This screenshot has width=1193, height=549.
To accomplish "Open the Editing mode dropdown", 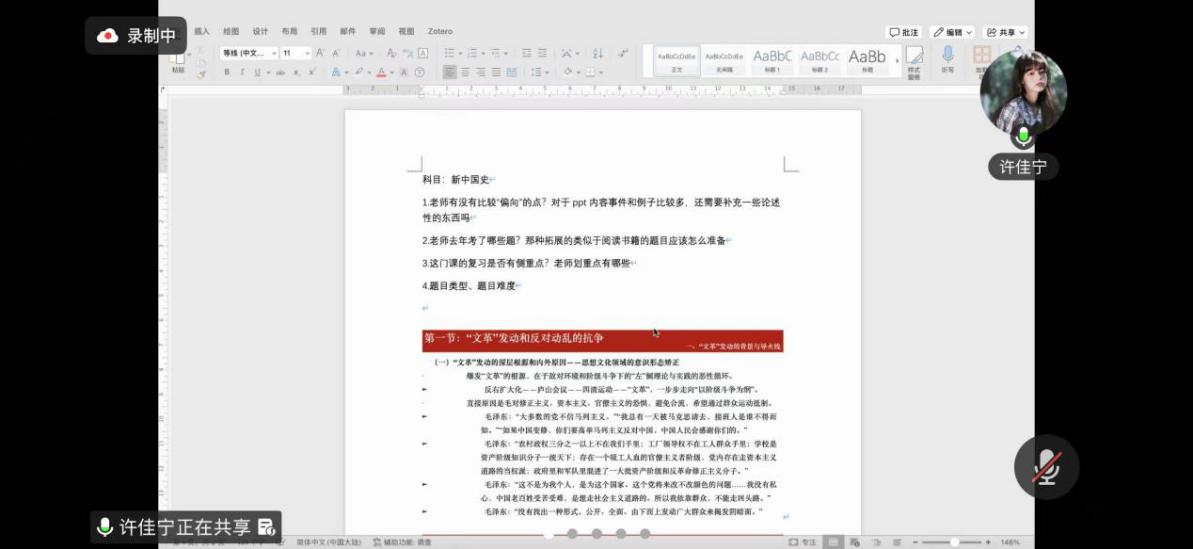I will pos(951,32).
